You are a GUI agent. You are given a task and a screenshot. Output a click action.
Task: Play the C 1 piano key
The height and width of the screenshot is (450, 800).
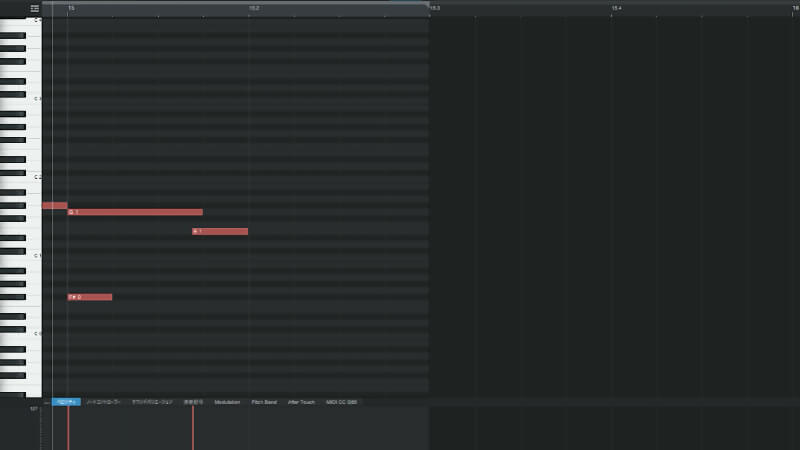coord(20,256)
